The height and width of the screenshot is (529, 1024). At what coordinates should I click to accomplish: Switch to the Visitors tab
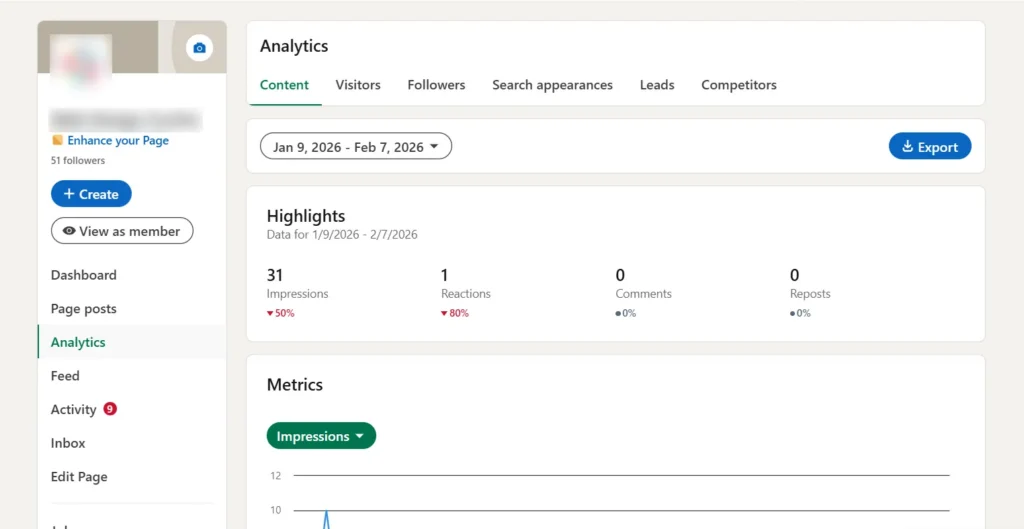click(x=358, y=85)
